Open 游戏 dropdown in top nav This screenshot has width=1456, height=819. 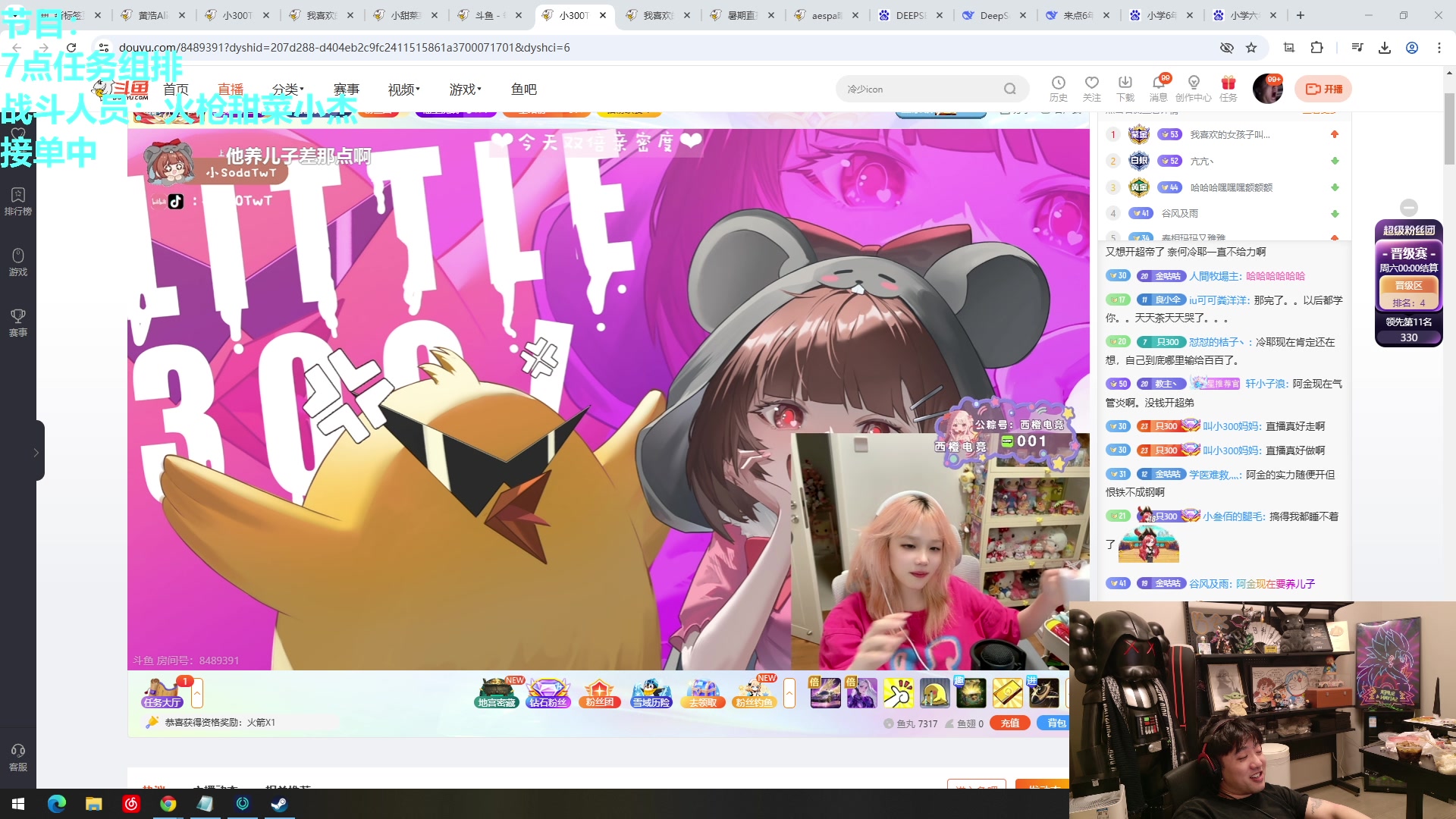pyautogui.click(x=465, y=89)
